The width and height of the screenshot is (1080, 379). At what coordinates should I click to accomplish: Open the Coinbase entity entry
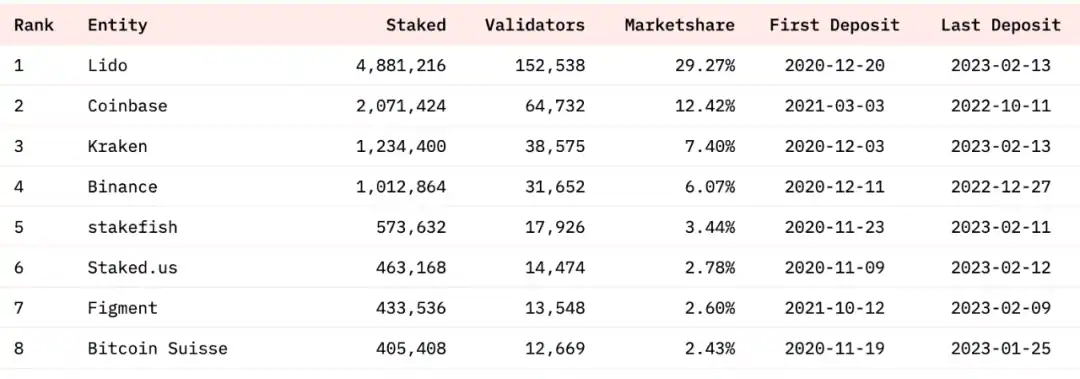click(127, 106)
